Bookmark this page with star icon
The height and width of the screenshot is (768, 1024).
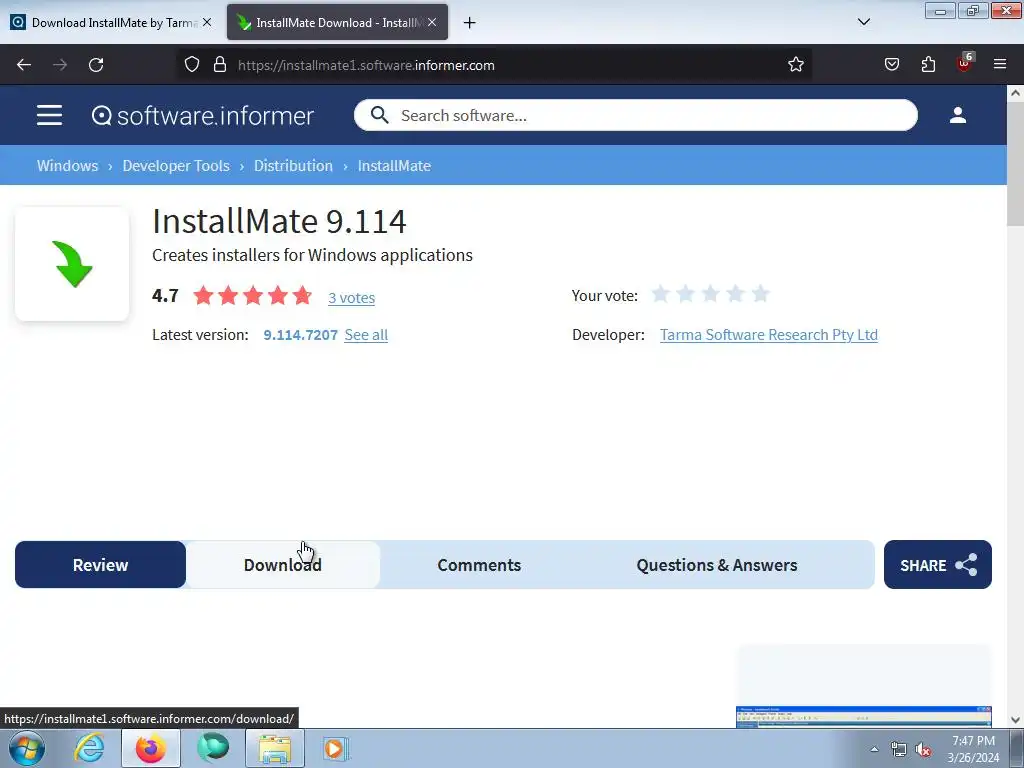[795, 65]
